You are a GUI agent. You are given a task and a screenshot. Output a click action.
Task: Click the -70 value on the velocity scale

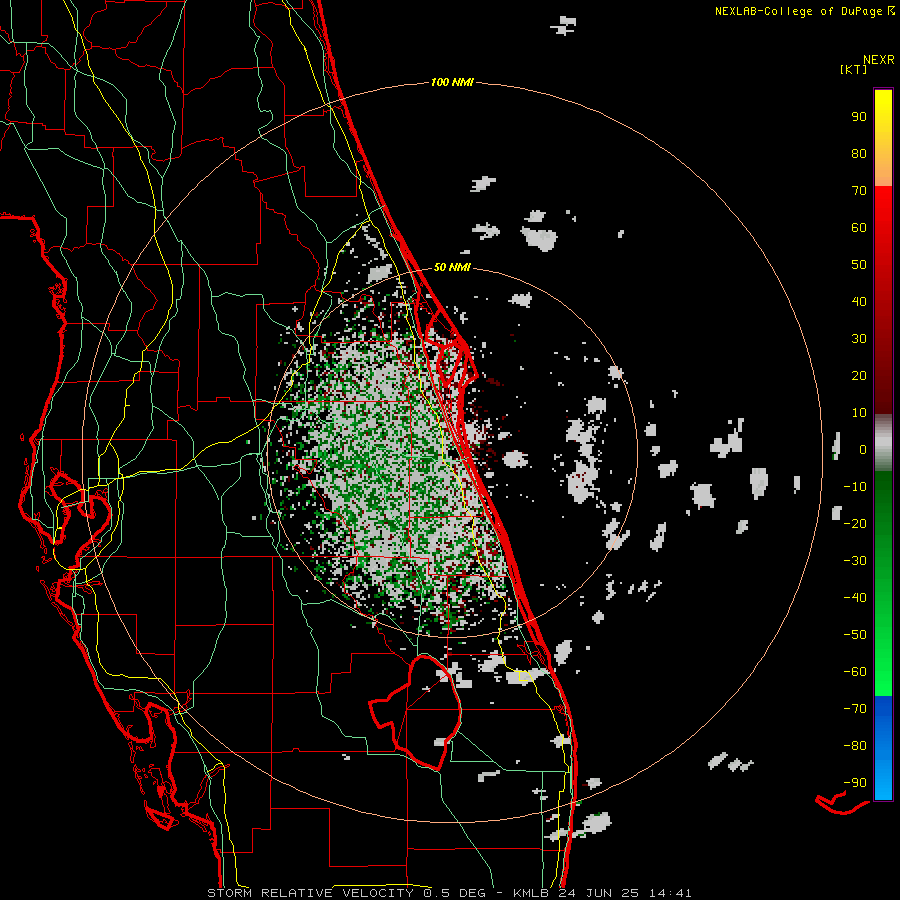855,709
